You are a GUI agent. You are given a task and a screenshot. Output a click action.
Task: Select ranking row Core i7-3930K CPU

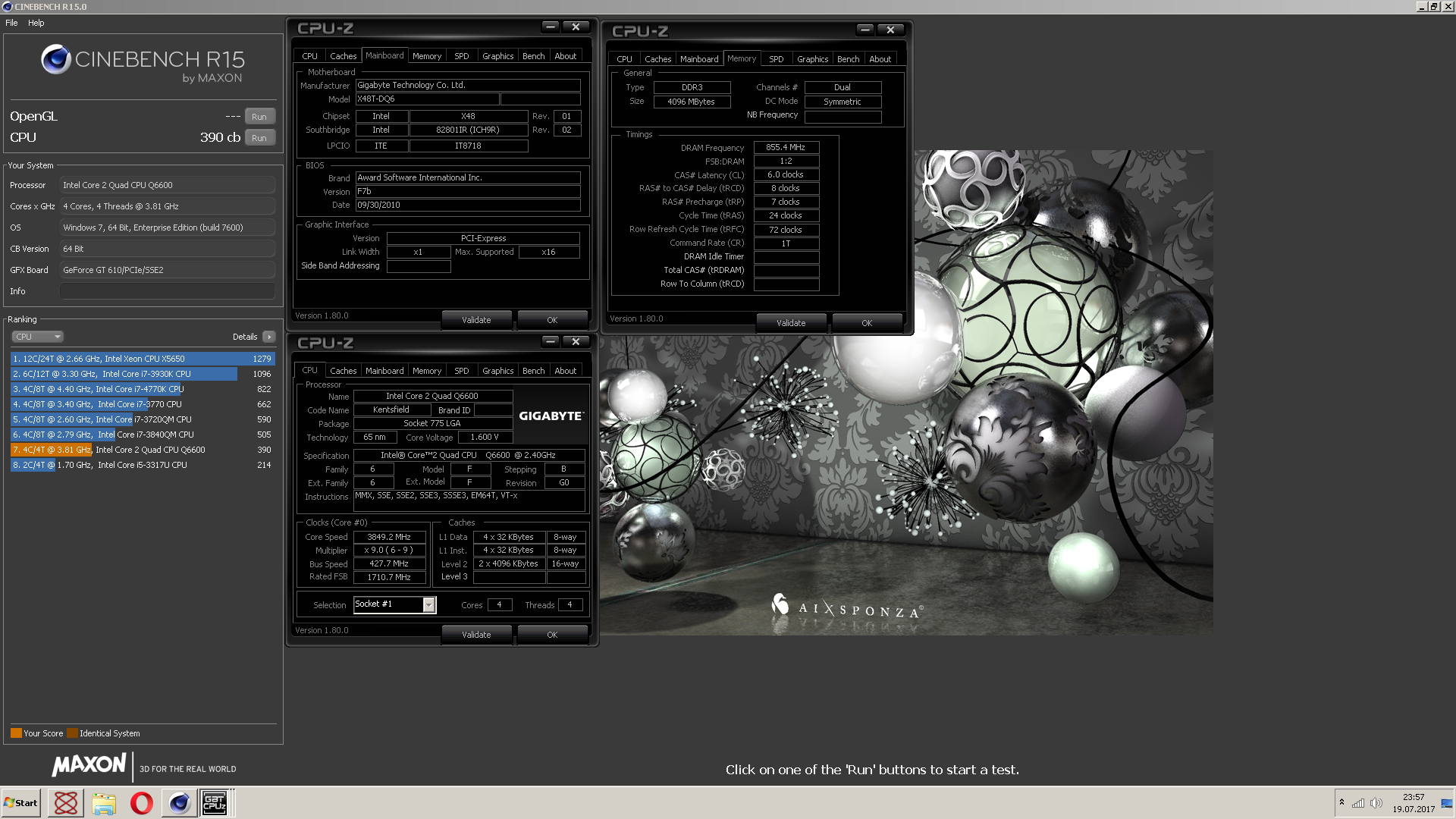click(143, 374)
